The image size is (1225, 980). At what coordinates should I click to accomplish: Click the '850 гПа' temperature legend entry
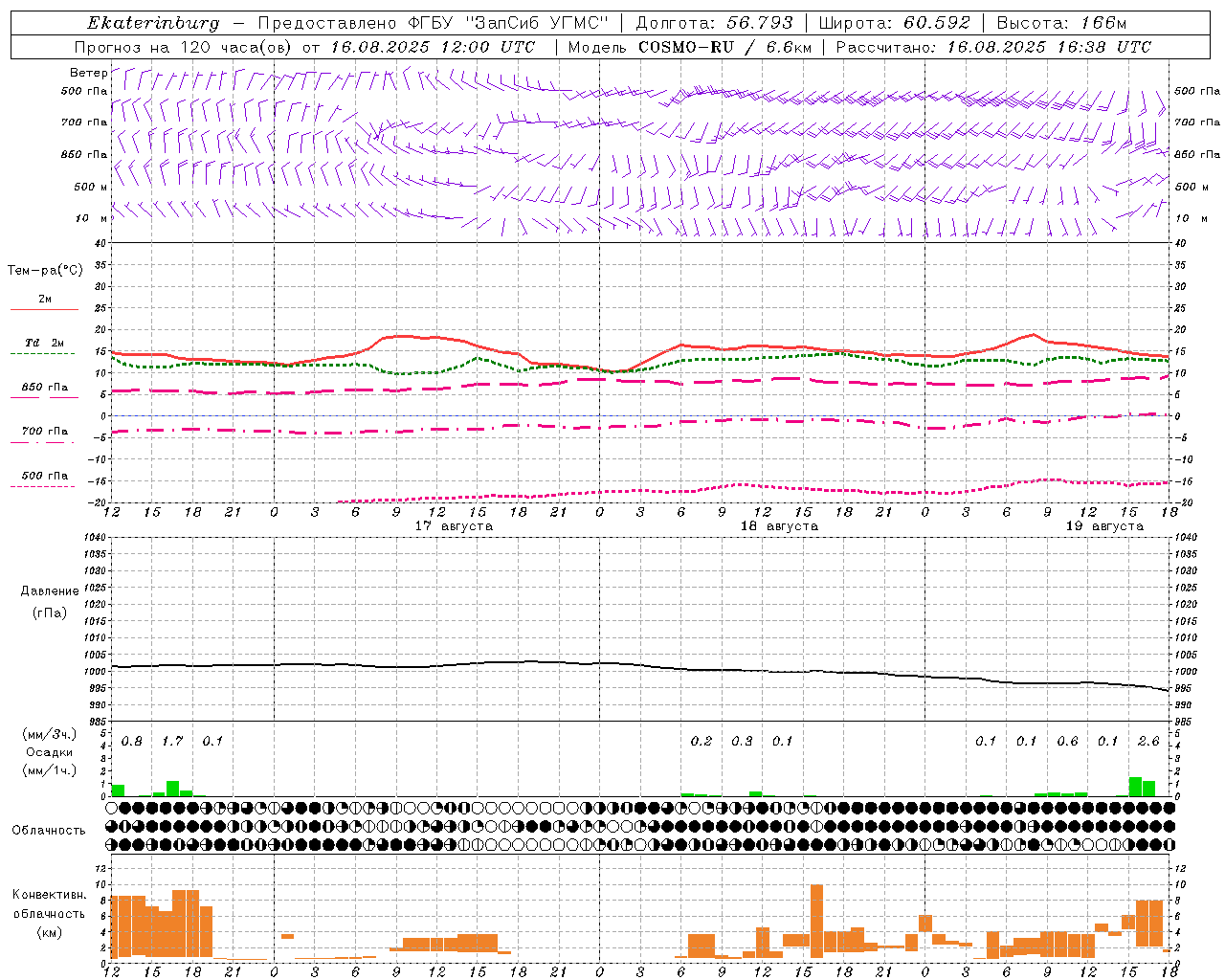click(x=44, y=388)
